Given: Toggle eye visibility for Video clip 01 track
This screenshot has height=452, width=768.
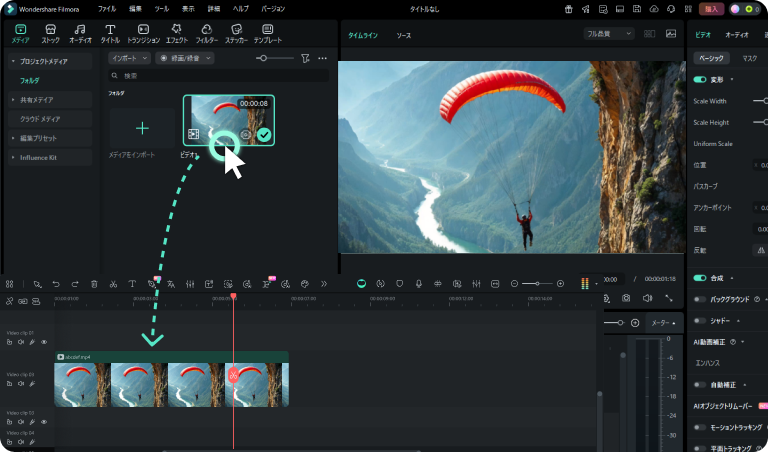Looking at the screenshot, I should (x=44, y=342).
